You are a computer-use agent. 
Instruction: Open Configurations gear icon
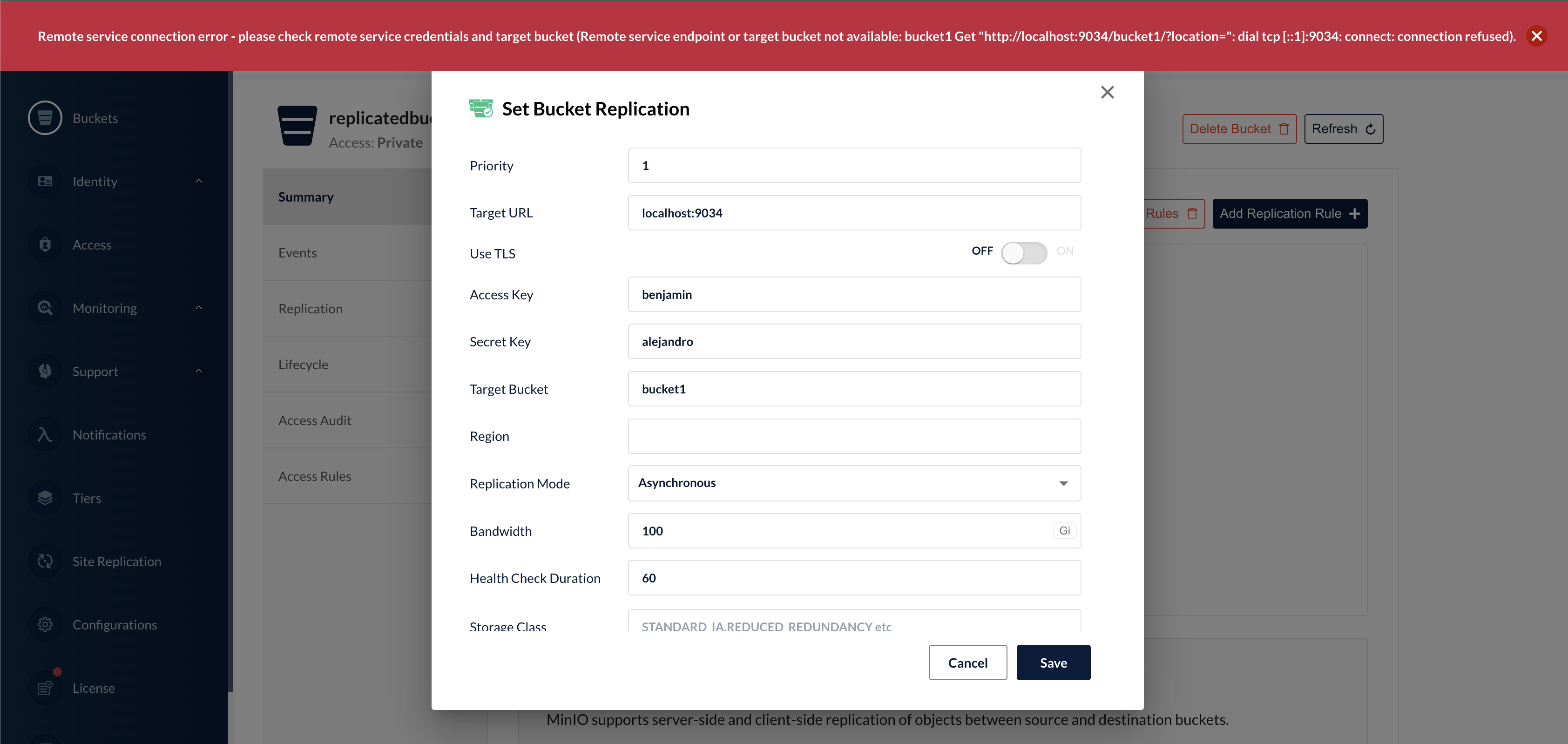pyautogui.click(x=45, y=624)
